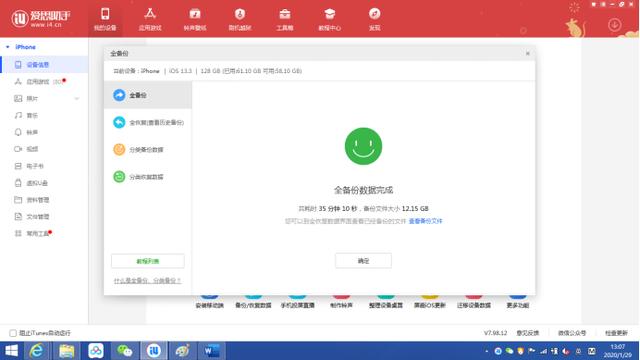Open the Windows Start menu
640x360 pixels.
[11, 351]
